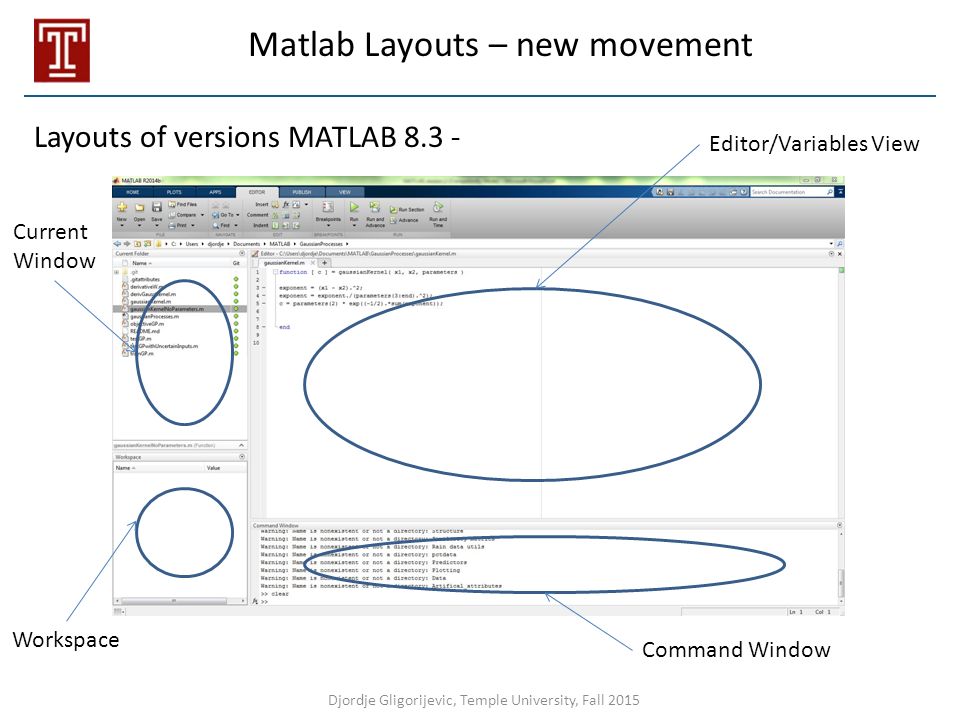Viewport: 960px width, 720px height.
Task: Click the Help question mark icon
Action: coord(744,192)
